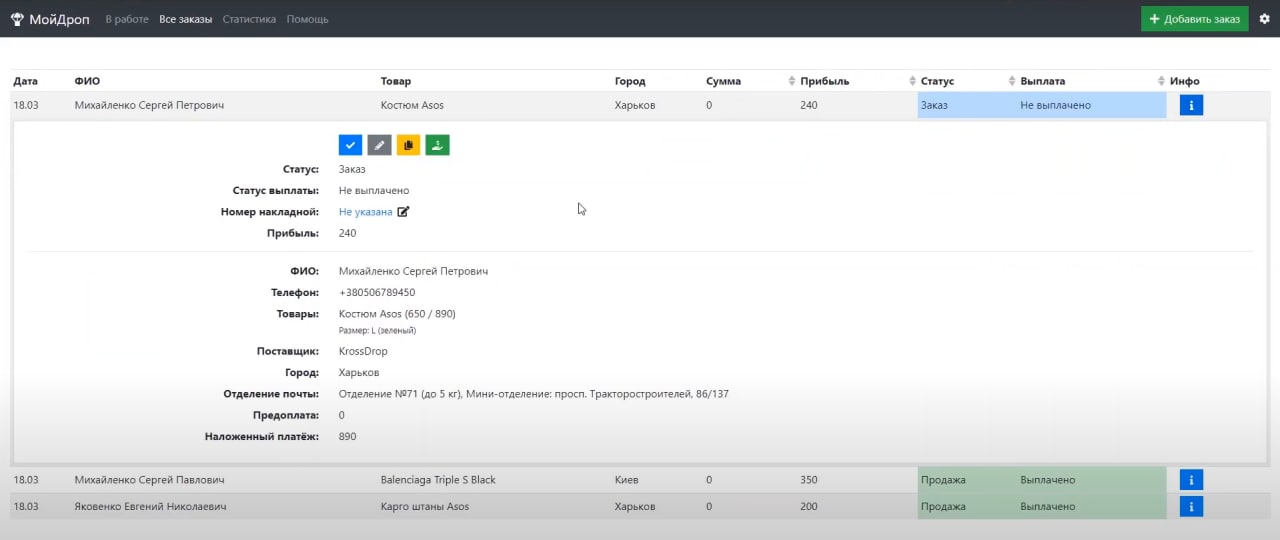Click the gray pencil edit-order button
Image resolution: width=1280 pixels, height=540 pixels.
coord(379,145)
